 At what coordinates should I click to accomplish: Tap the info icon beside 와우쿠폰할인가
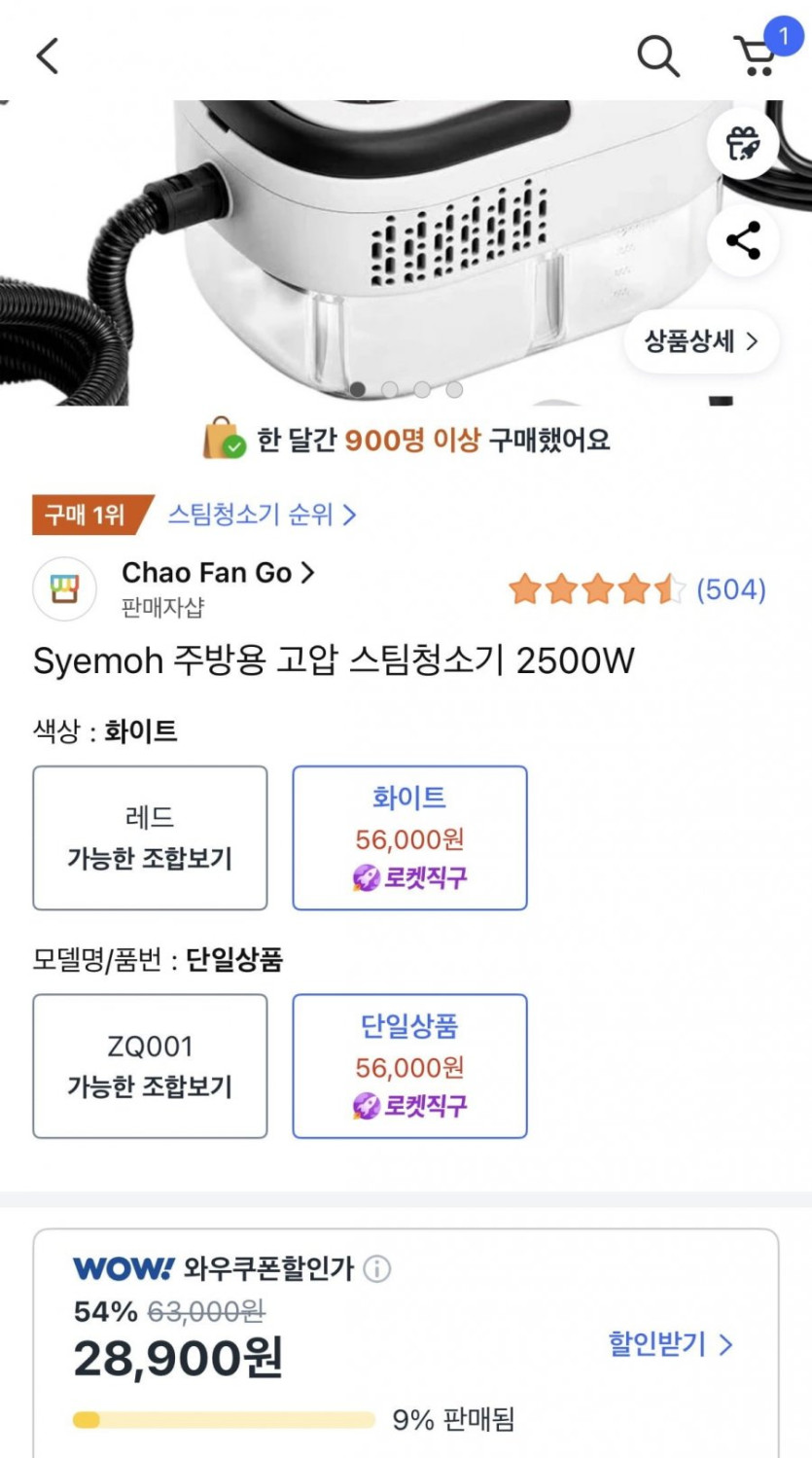[x=377, y=1268]
